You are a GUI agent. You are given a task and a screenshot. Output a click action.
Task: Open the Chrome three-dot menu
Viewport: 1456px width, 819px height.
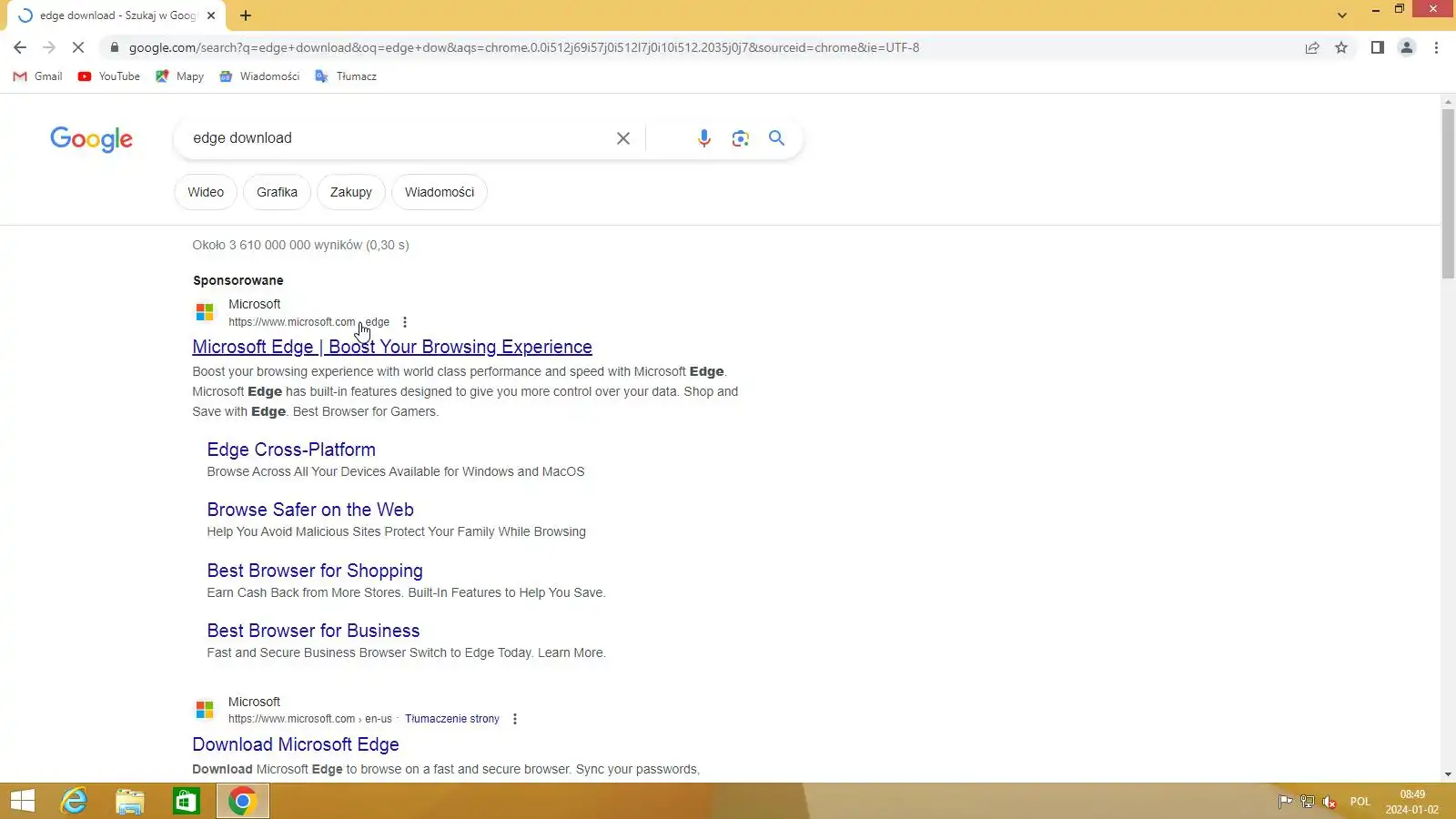click(1437, 47)
